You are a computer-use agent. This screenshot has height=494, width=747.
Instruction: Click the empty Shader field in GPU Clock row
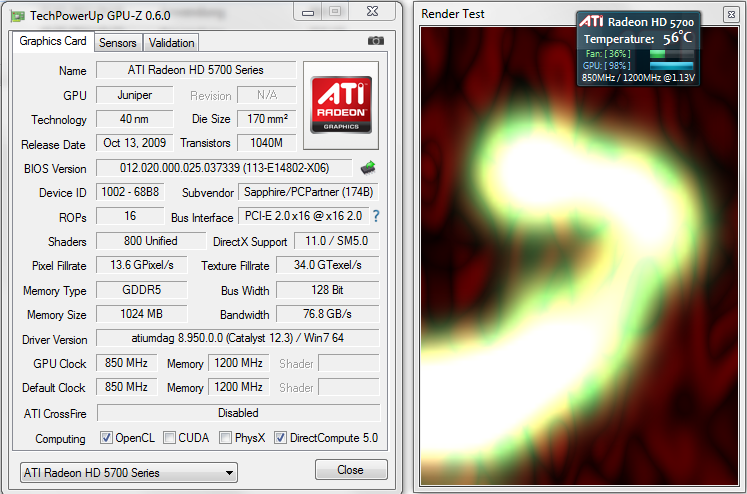coord(349,363)
